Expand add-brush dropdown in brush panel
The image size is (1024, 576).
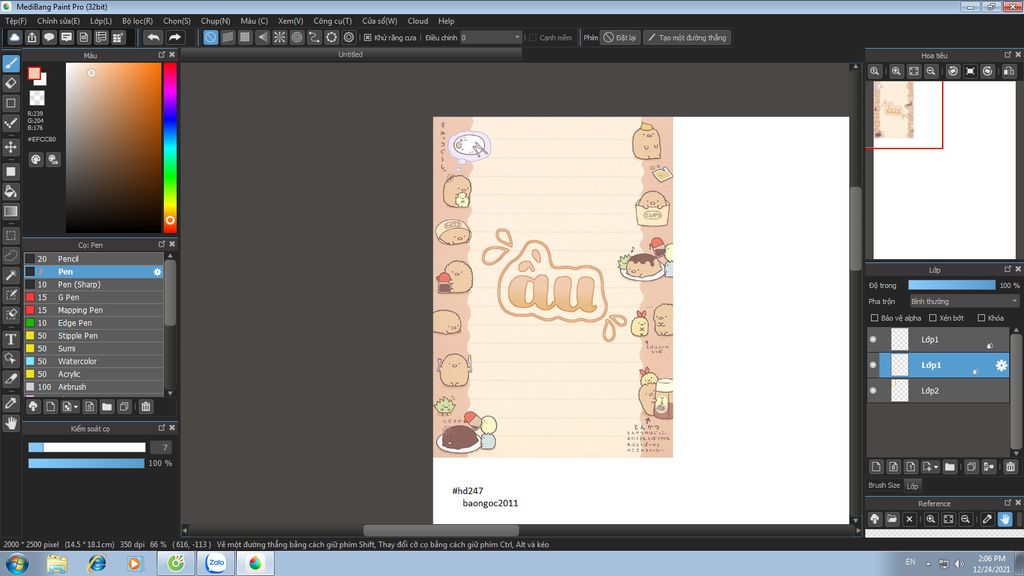tap(76, 407)
